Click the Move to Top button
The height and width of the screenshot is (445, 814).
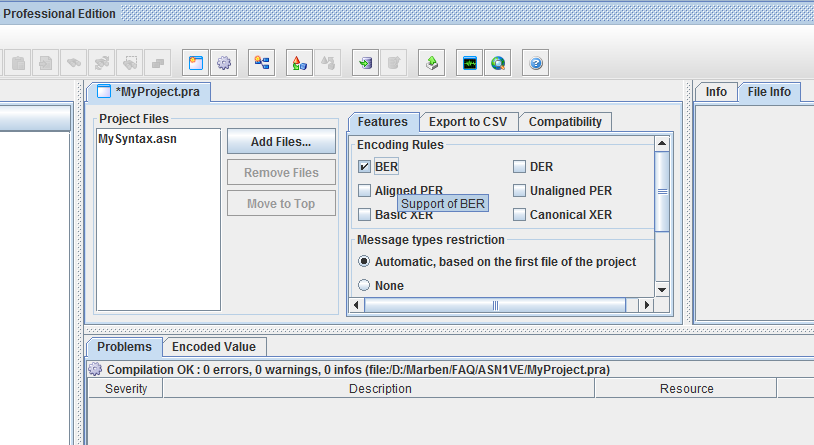(x=281, y=204)
